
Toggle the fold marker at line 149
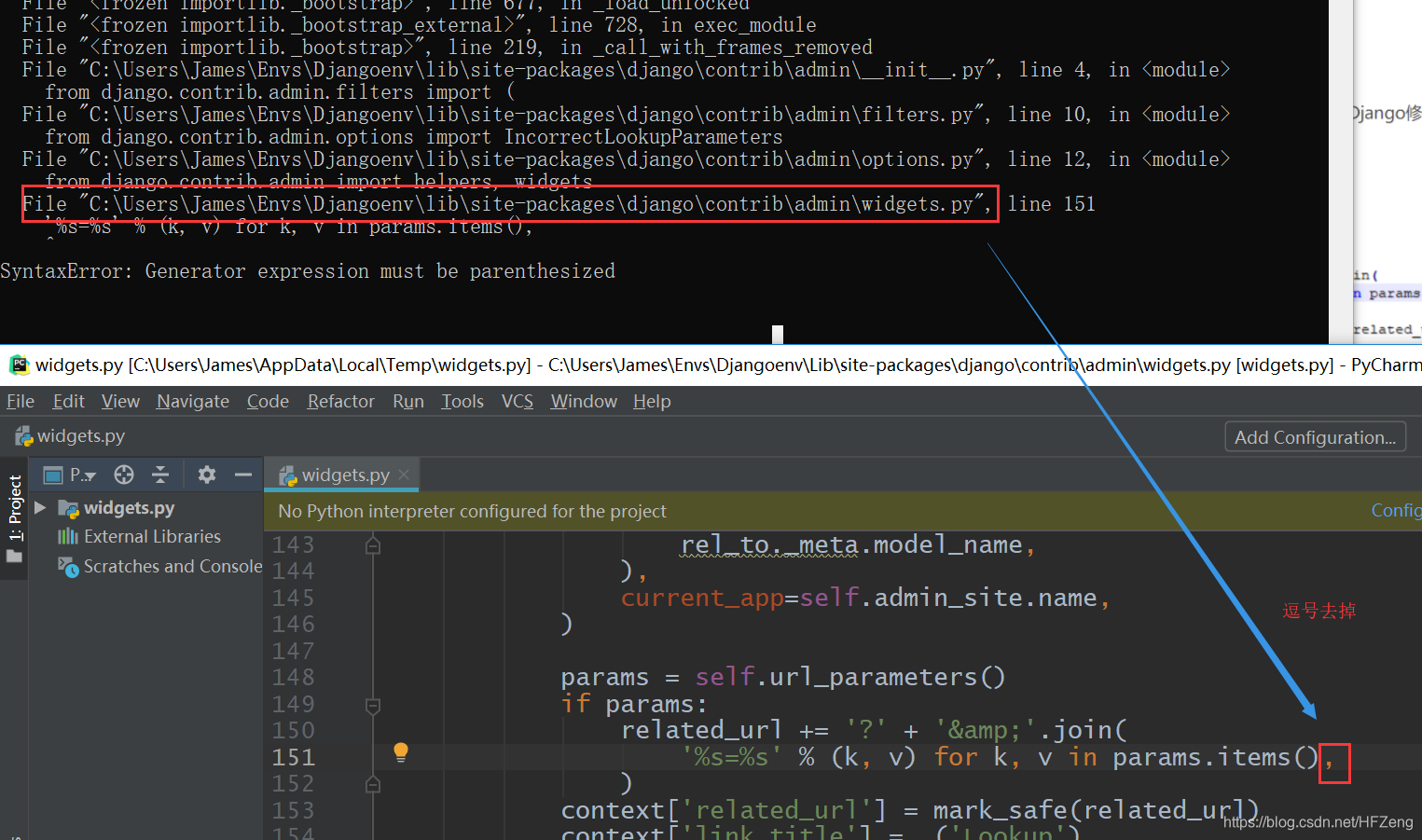pos(373,706)
